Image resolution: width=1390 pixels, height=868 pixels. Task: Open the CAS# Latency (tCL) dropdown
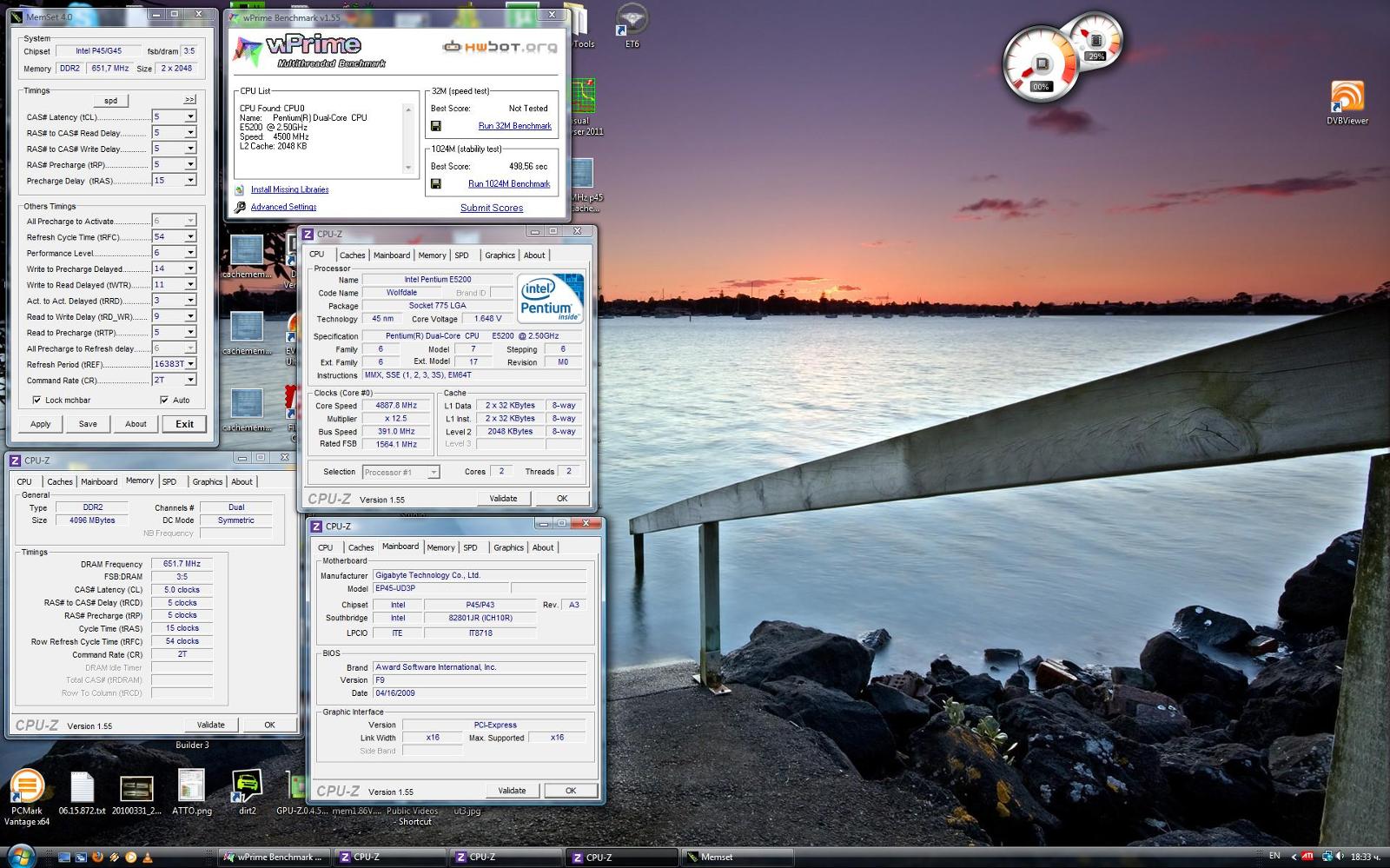pyautogui.click(x=190, y=116)
